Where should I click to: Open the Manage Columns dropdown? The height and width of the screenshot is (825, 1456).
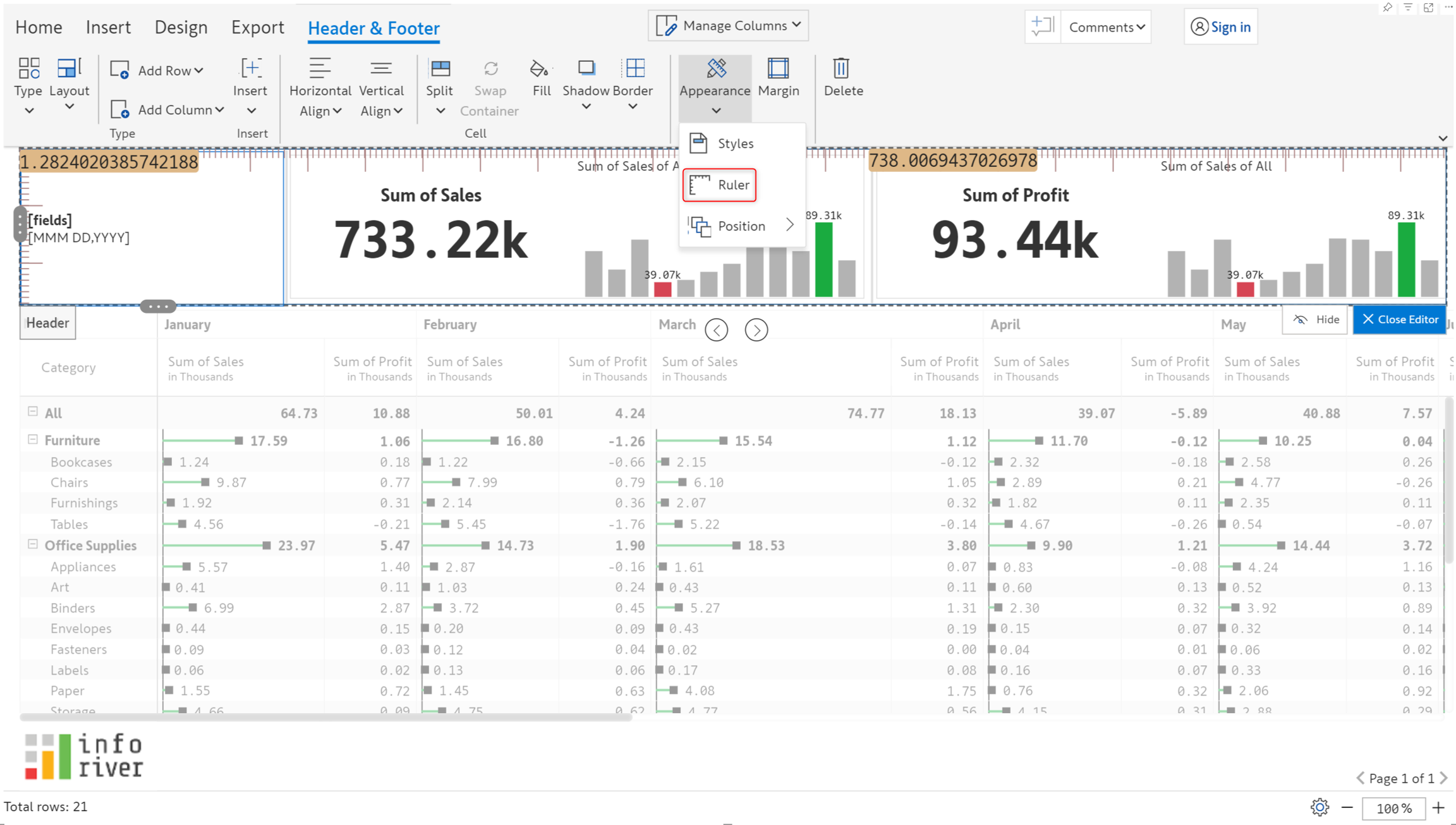(x=728, y=26)
